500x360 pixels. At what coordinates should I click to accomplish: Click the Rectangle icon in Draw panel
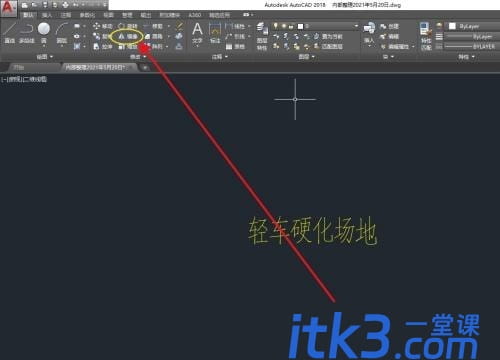point(77,26)
